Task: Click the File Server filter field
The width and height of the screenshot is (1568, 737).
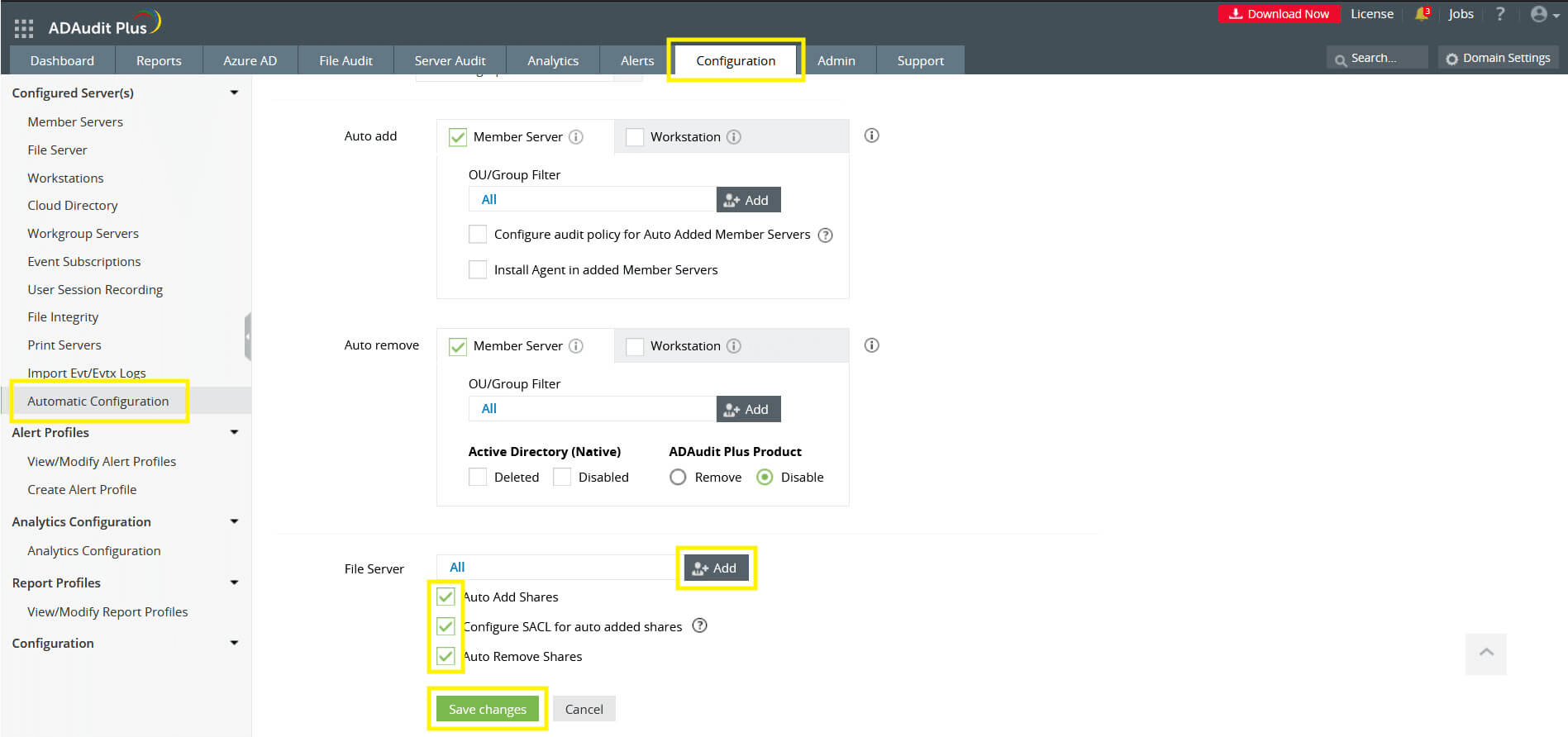Action: click(560, 567)
